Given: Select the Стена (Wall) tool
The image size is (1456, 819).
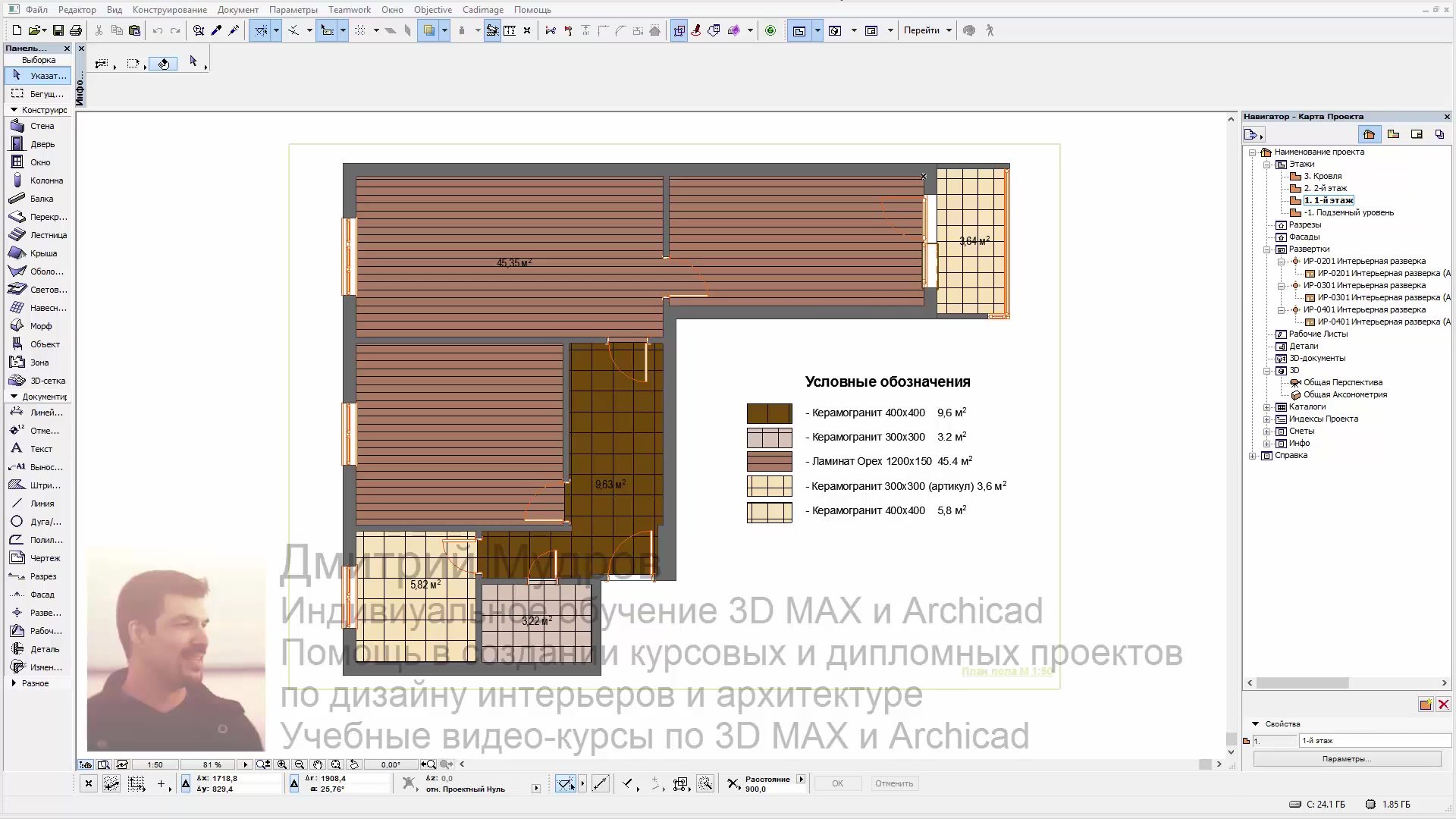Looking at the screenshot, I should [38, 126].
